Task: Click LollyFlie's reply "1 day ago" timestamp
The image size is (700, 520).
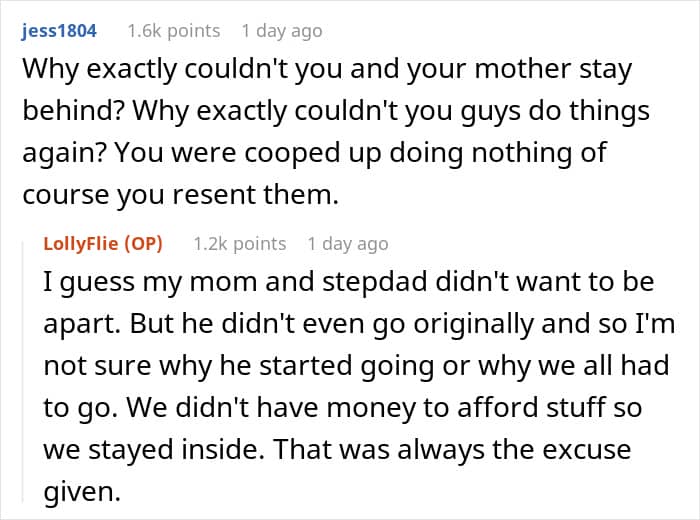Action: click(x=348, y=244)
